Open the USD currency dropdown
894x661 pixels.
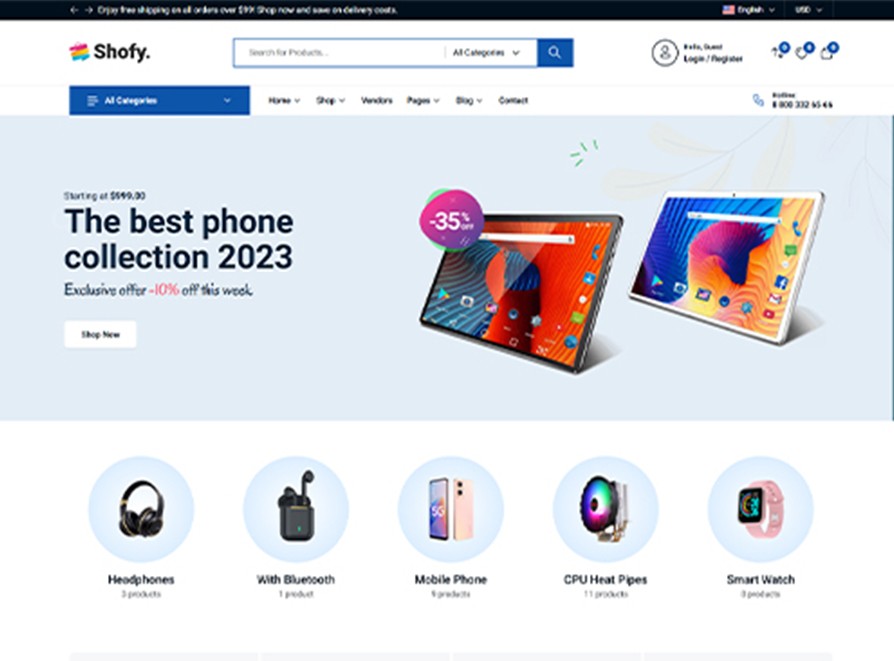coord(808,10)
